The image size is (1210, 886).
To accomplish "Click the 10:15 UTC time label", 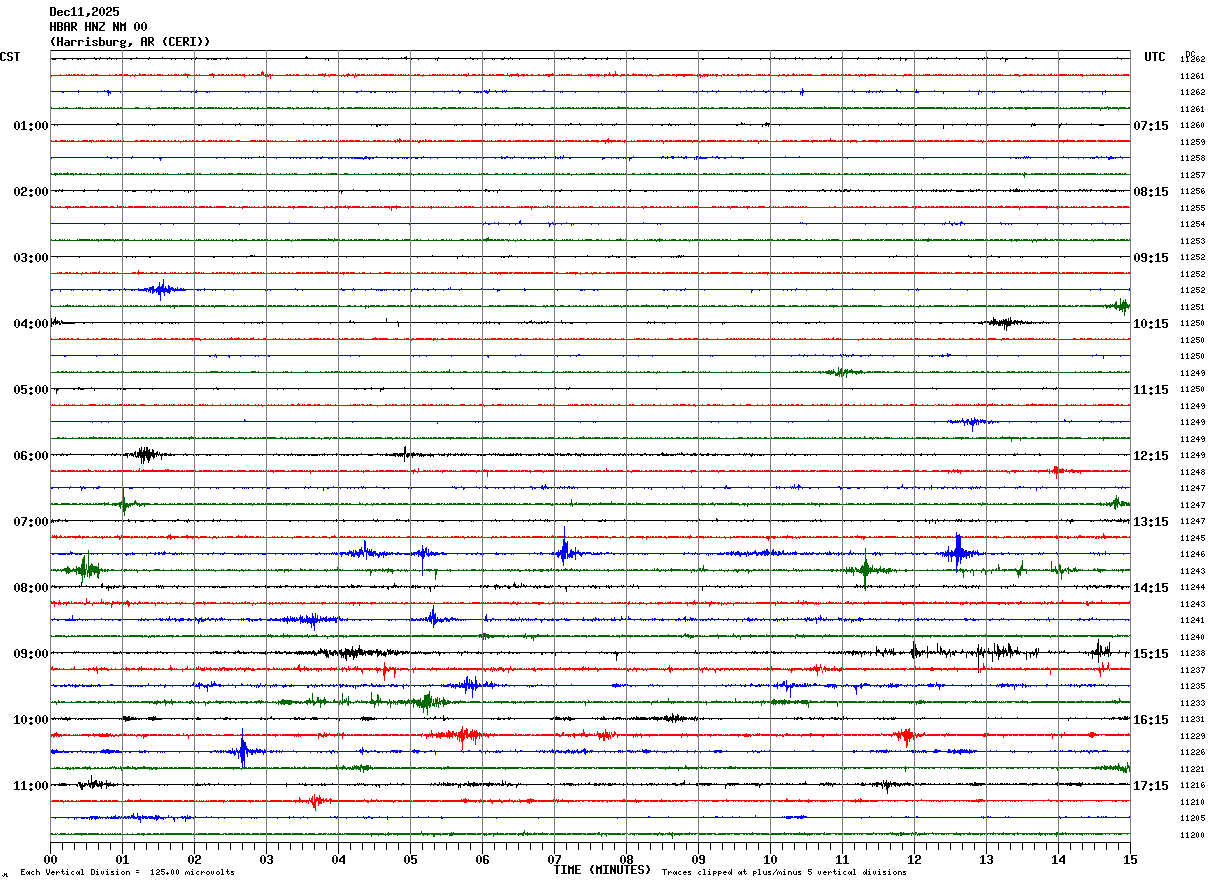I will (x=1151, y=324).
